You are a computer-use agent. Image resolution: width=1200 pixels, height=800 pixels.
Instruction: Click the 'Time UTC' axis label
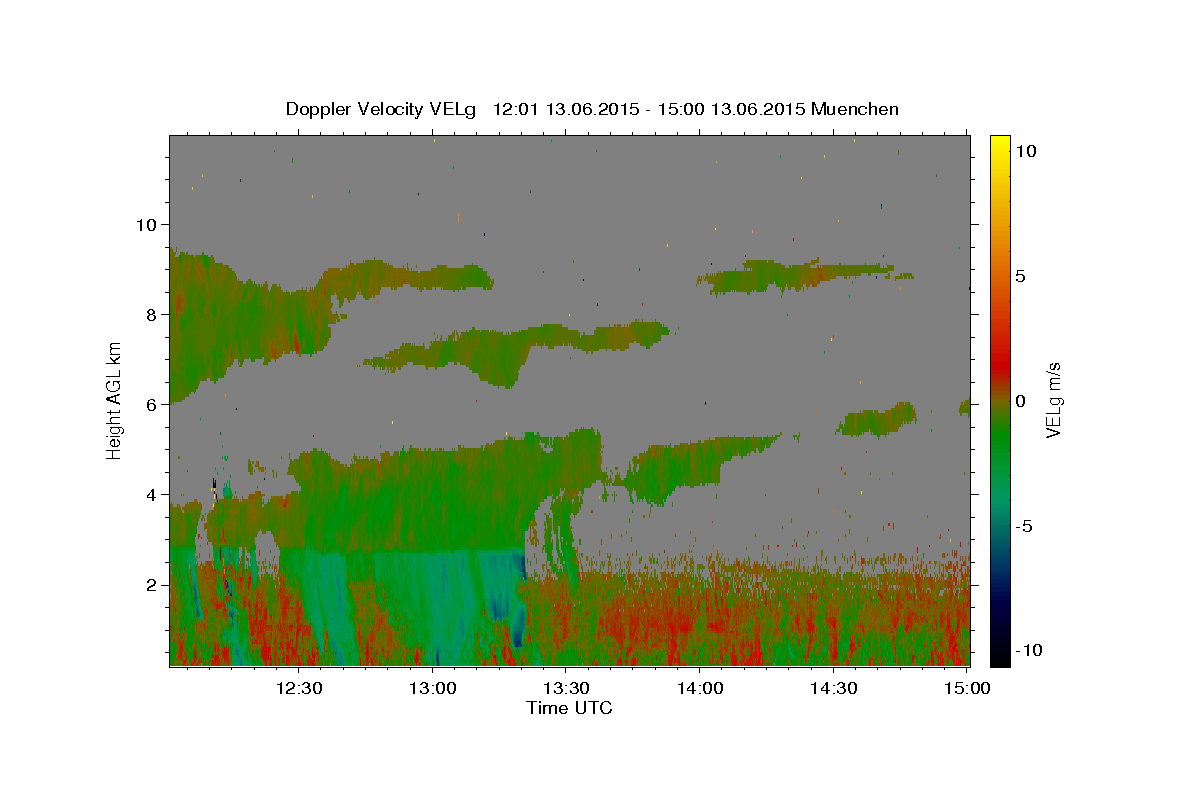[569, 708]
